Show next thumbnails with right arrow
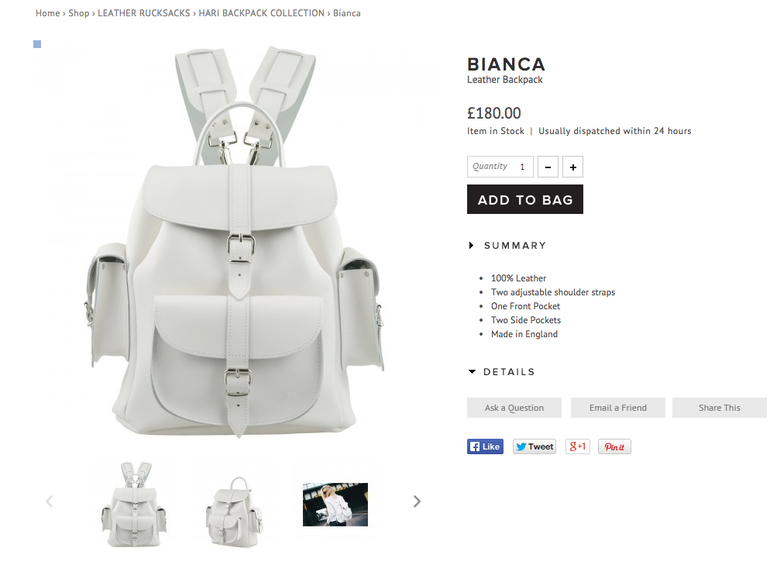 pyautogui.click(x=417, y=501)
